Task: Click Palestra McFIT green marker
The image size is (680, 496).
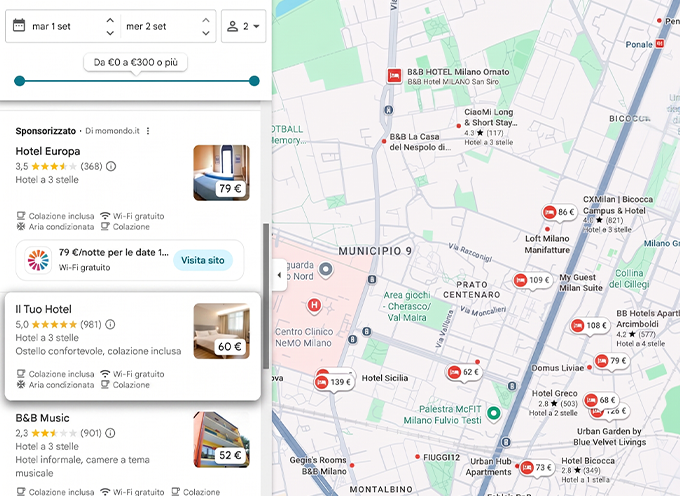Action: tap(494, 413)
